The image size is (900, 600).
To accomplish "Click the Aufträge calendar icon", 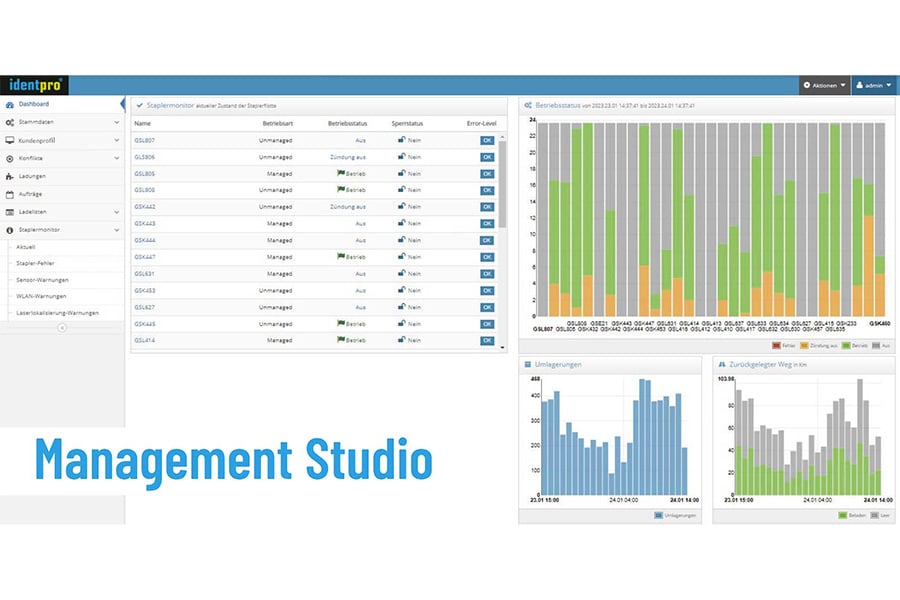I will [x=10, y=194].
